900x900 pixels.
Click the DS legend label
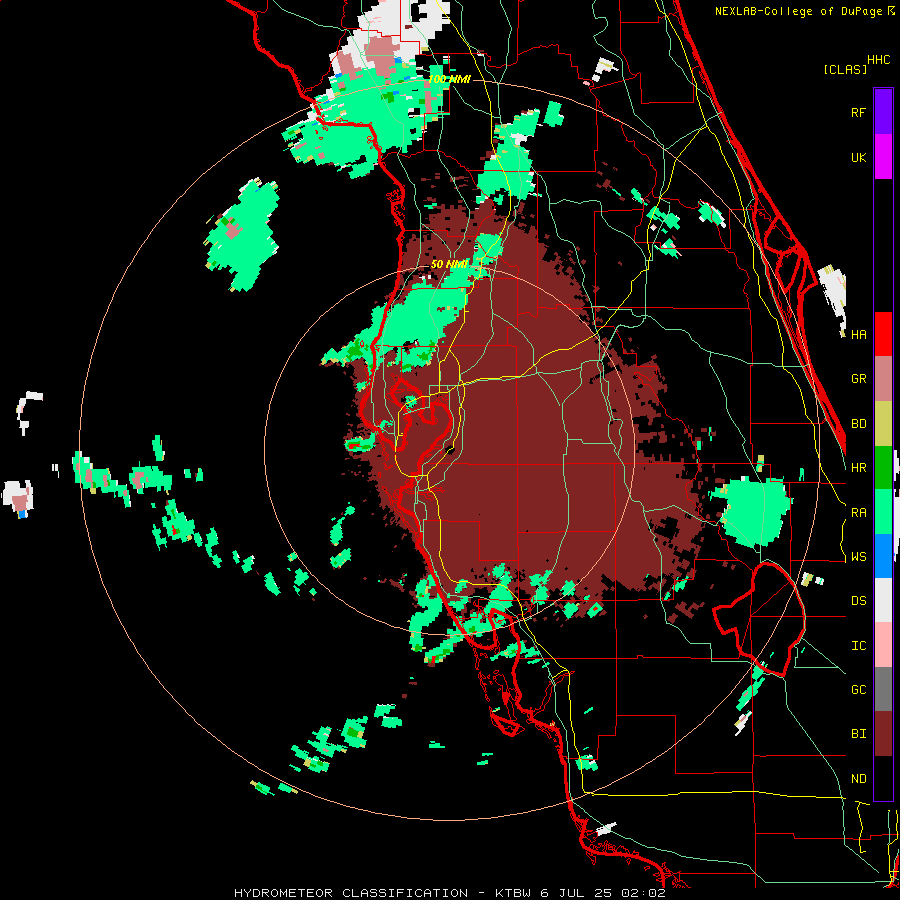point(858,601)
